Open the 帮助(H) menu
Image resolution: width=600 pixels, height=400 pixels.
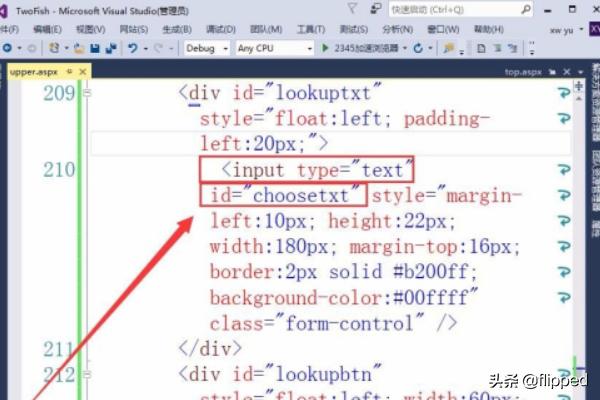pyautogui.click(x=489, y=29)
